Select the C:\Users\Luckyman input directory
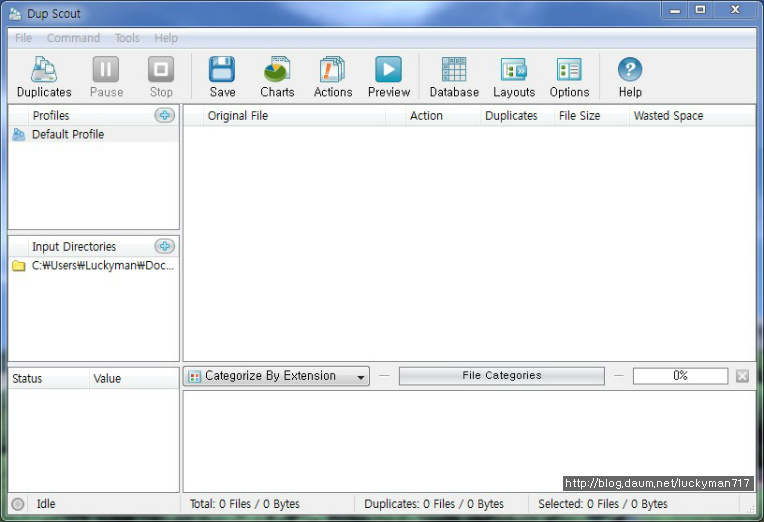764x522 pixels. click(95, 266)
